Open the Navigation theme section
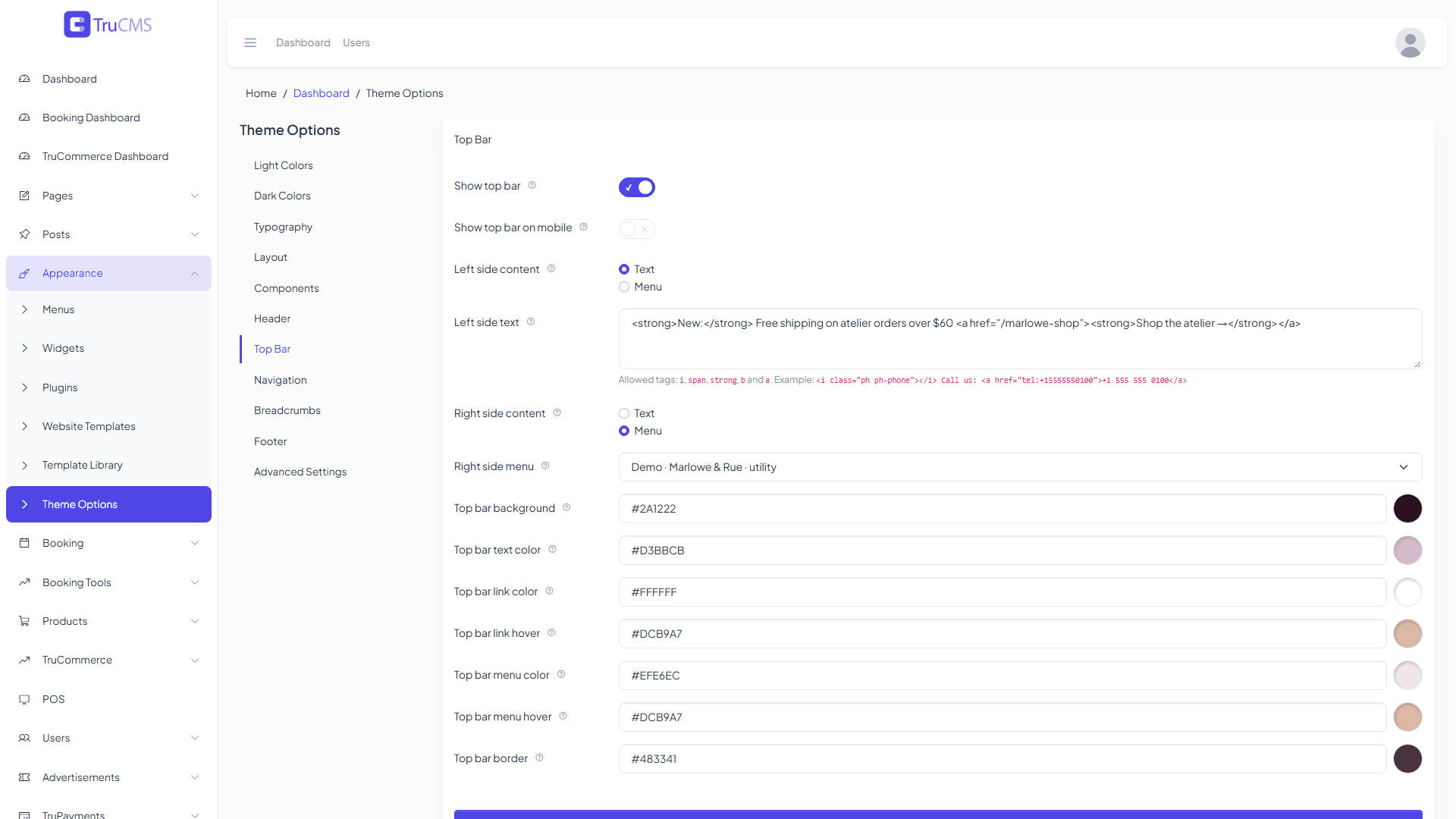The image size is (1456, 819). tap(281, 380)
